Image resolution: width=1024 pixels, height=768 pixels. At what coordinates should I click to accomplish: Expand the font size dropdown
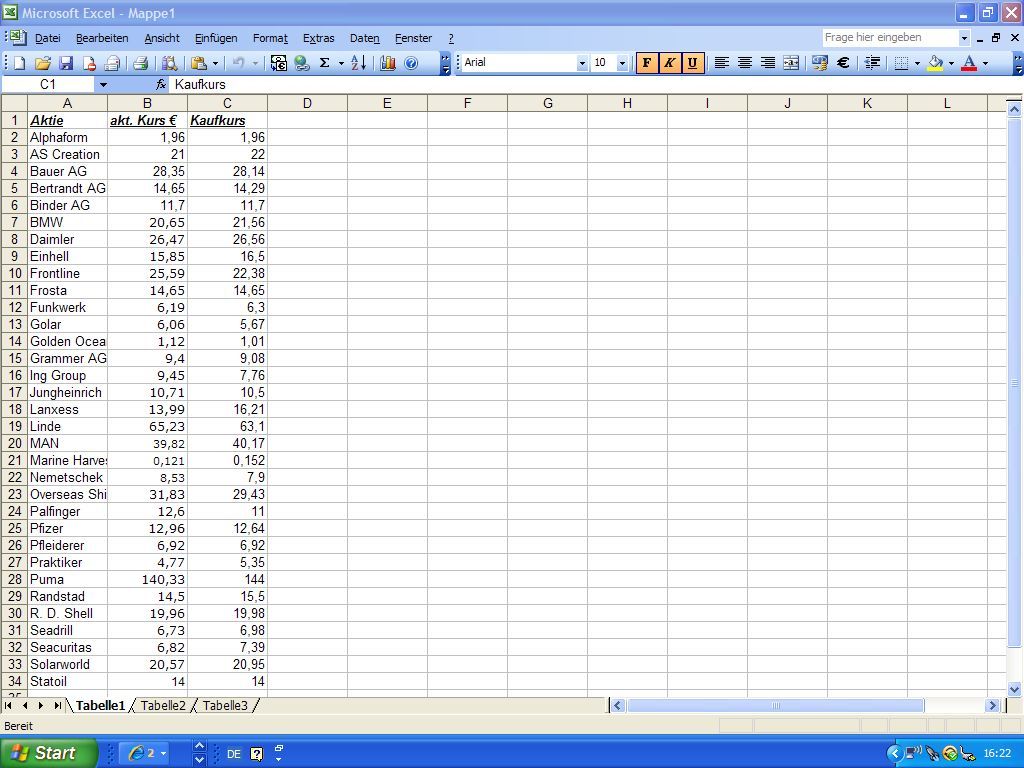622,63
